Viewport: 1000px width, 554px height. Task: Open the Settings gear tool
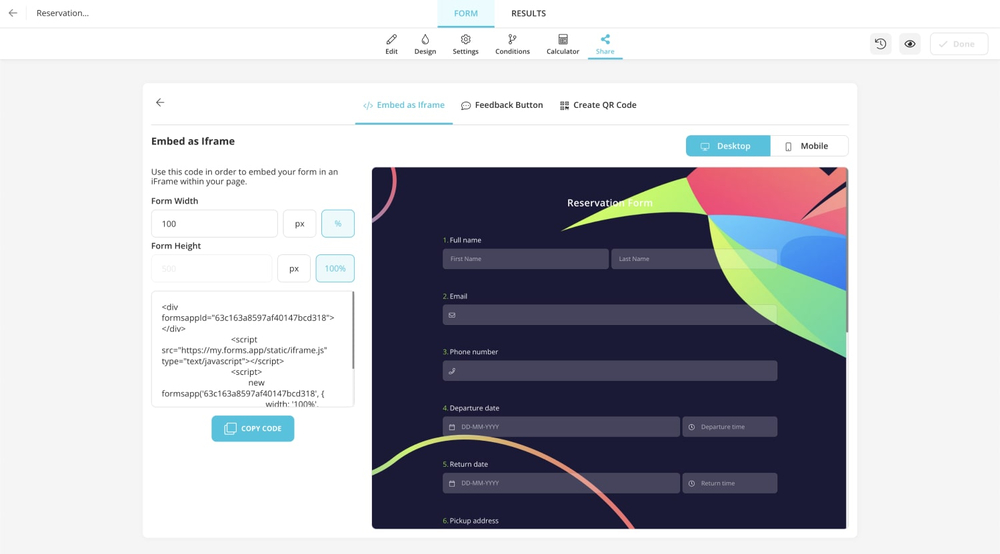tap(465, 44)
